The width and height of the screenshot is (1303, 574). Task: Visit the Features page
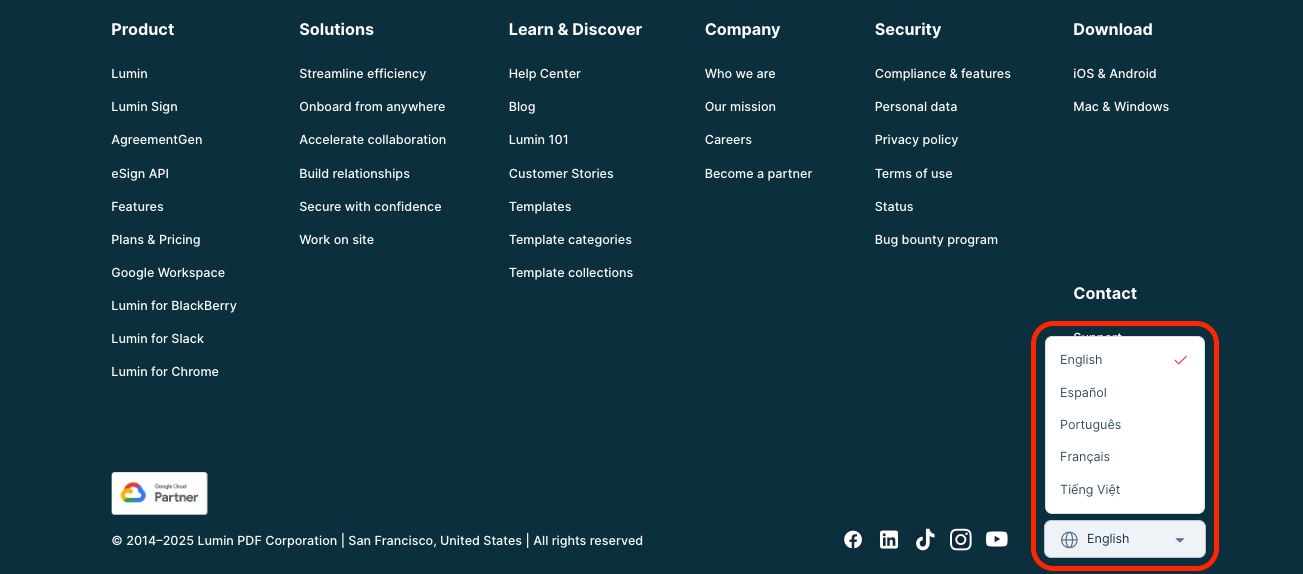pyautogui.click(x=137, y=207)
